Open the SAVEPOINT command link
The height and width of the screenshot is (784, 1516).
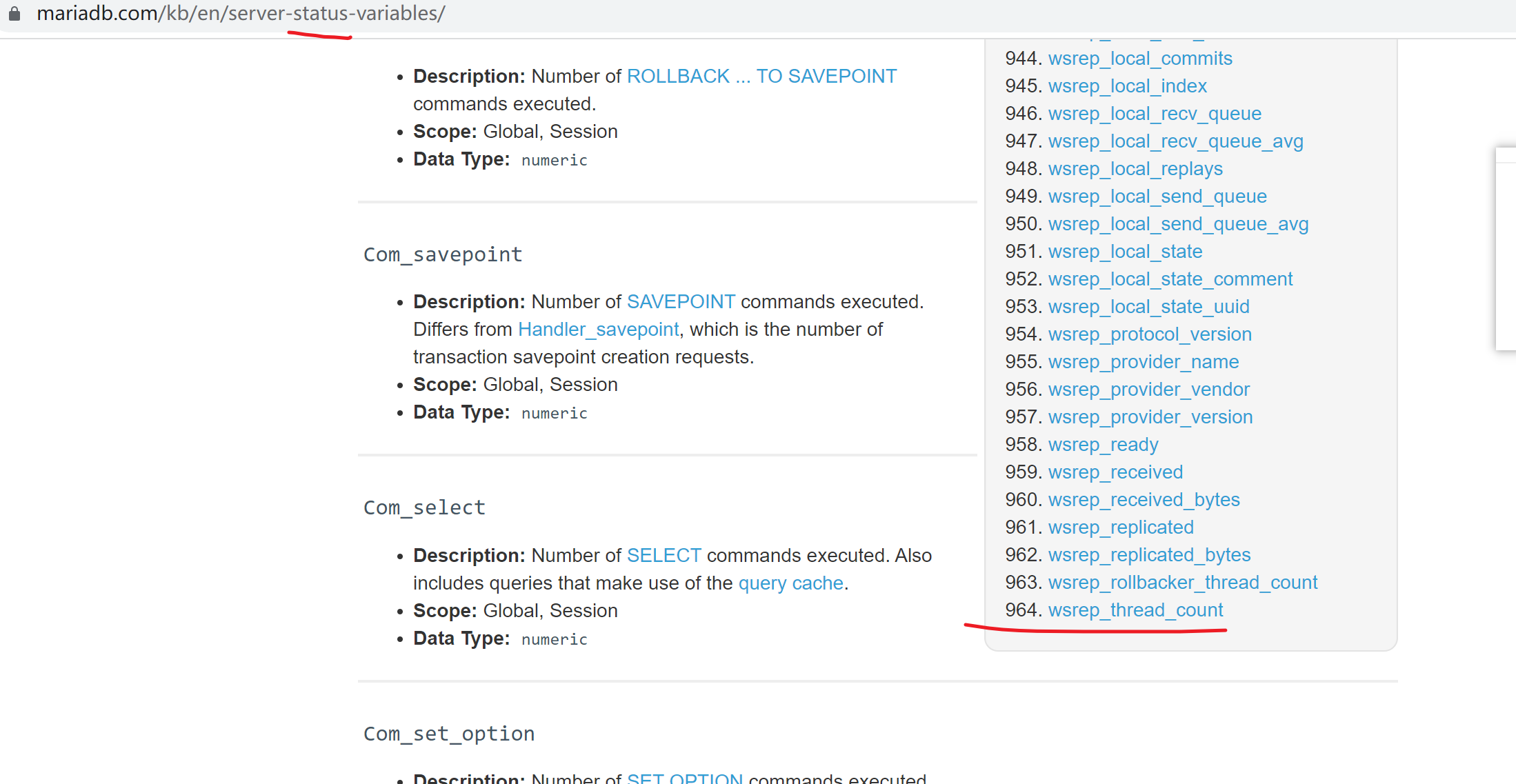click(681, 302)
